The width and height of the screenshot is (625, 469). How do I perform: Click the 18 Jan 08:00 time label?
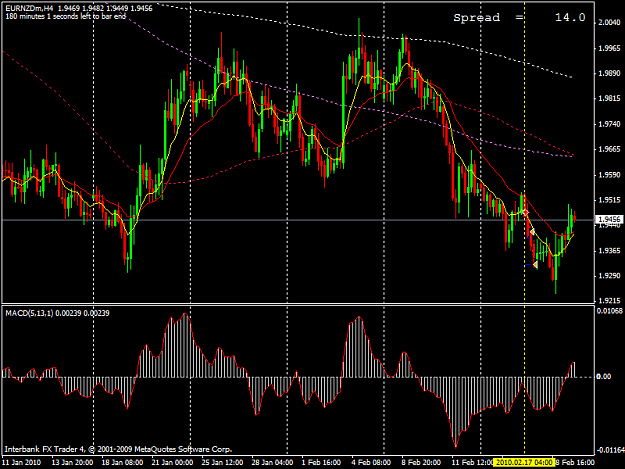click(x=122, y=462)
